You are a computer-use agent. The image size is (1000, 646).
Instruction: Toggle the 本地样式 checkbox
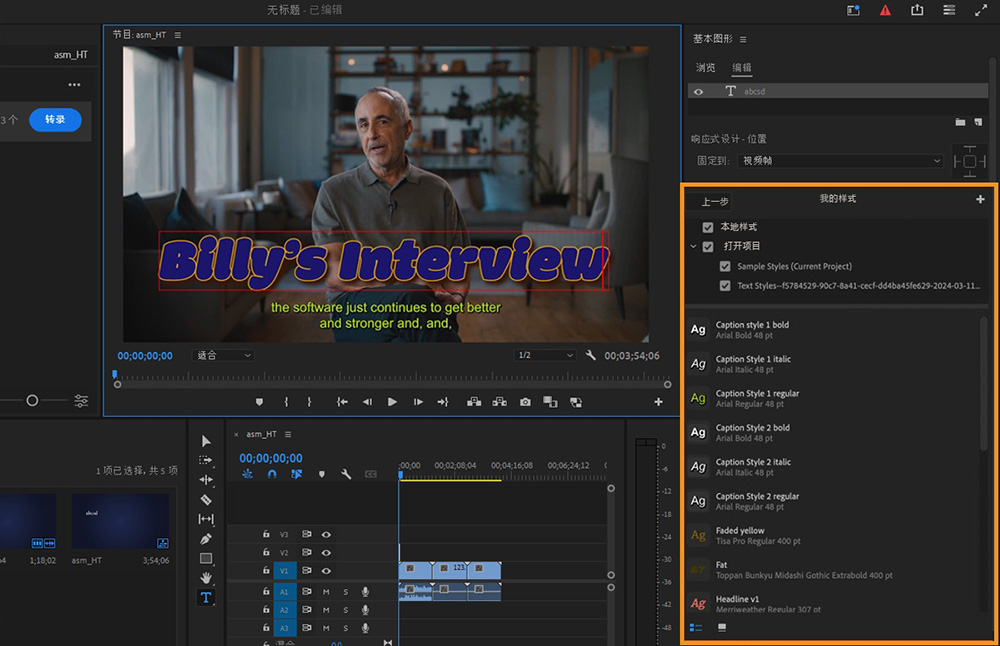[x=708, y=227]
